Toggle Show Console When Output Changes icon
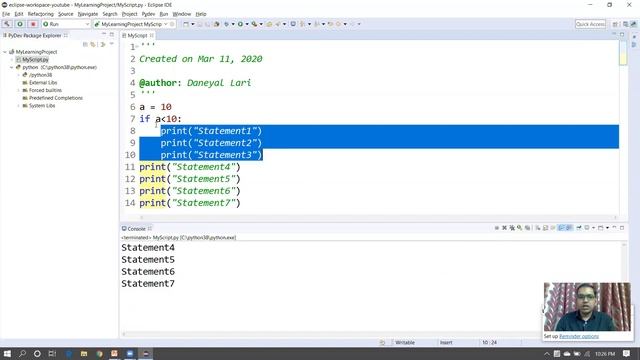 tap(561, 228)
